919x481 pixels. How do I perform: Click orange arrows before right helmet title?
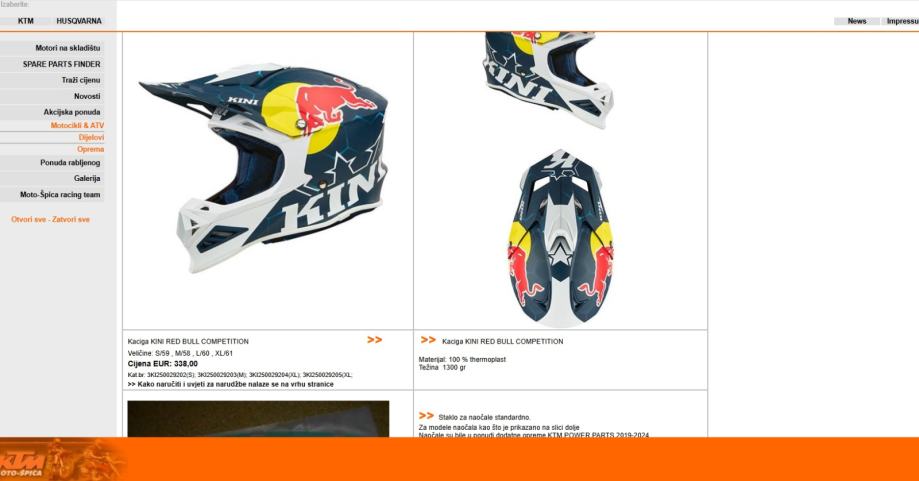coord(428,340)
